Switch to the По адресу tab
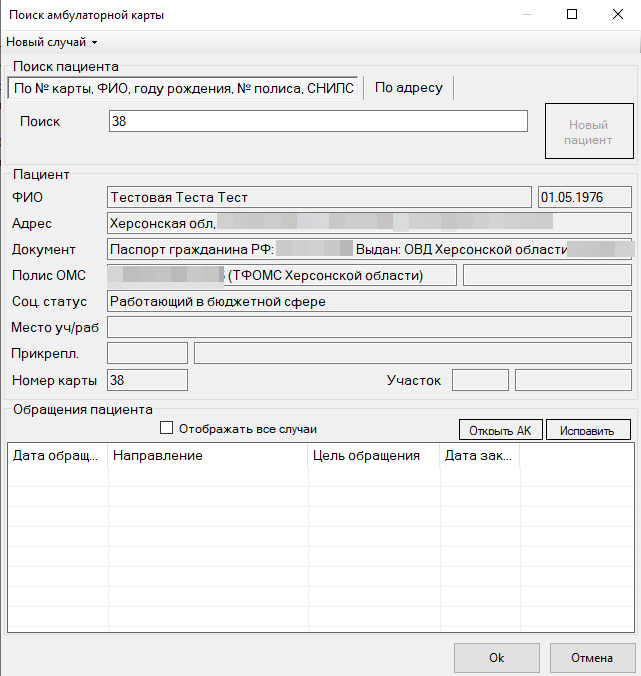 408,88
